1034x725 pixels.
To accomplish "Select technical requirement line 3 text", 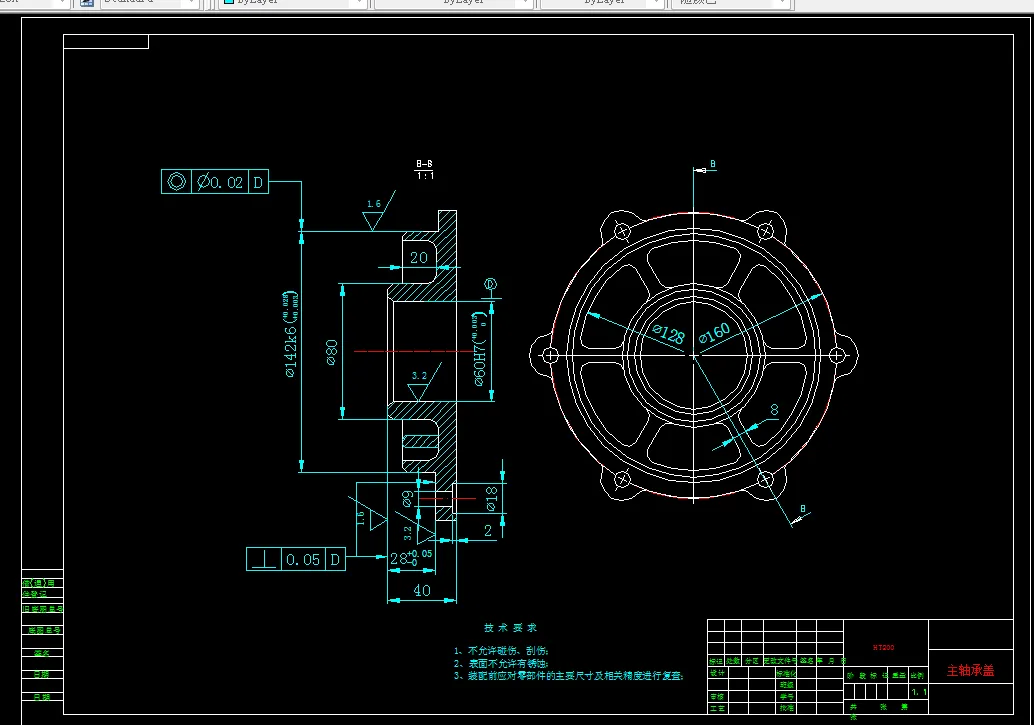I will 568,676.
